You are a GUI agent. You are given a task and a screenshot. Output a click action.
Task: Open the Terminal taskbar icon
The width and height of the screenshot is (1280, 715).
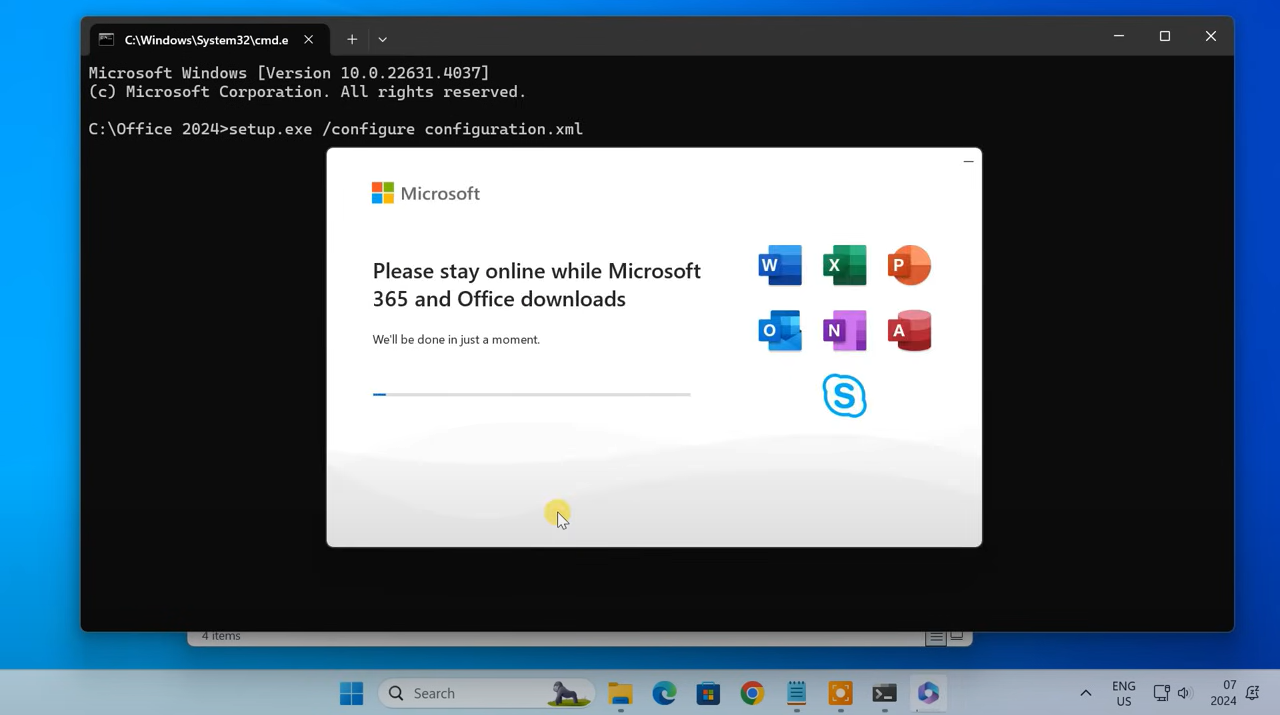click(x=884, y=693)
